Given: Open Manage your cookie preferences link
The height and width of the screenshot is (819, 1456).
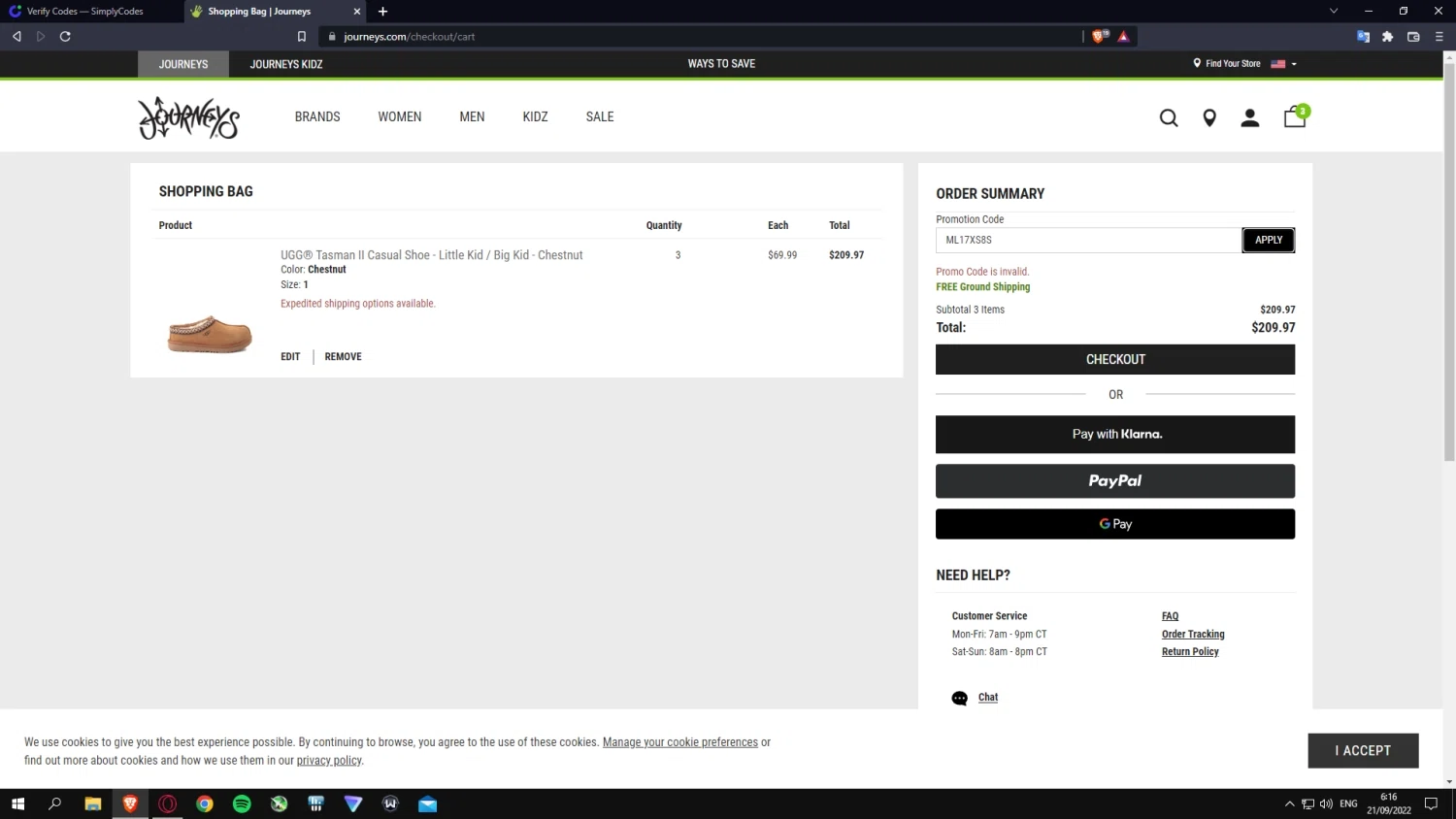Looking at the screenshot, I should point(679,742).
